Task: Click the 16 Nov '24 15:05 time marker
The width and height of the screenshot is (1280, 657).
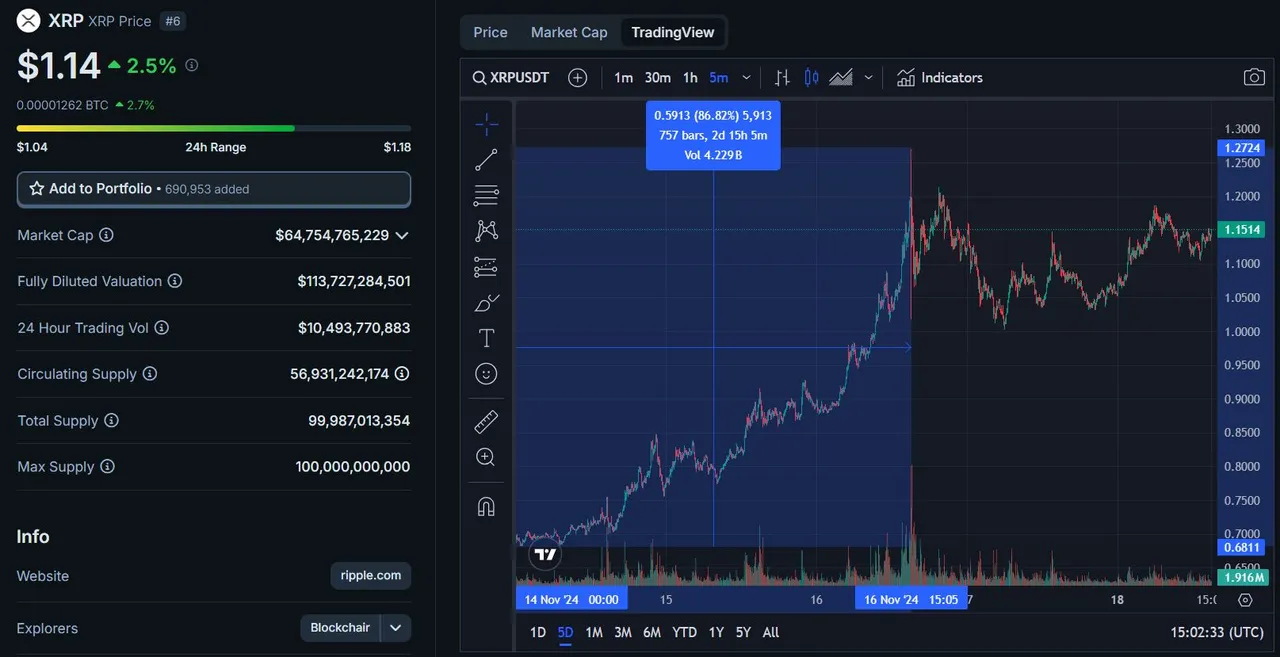Action: 911,600
